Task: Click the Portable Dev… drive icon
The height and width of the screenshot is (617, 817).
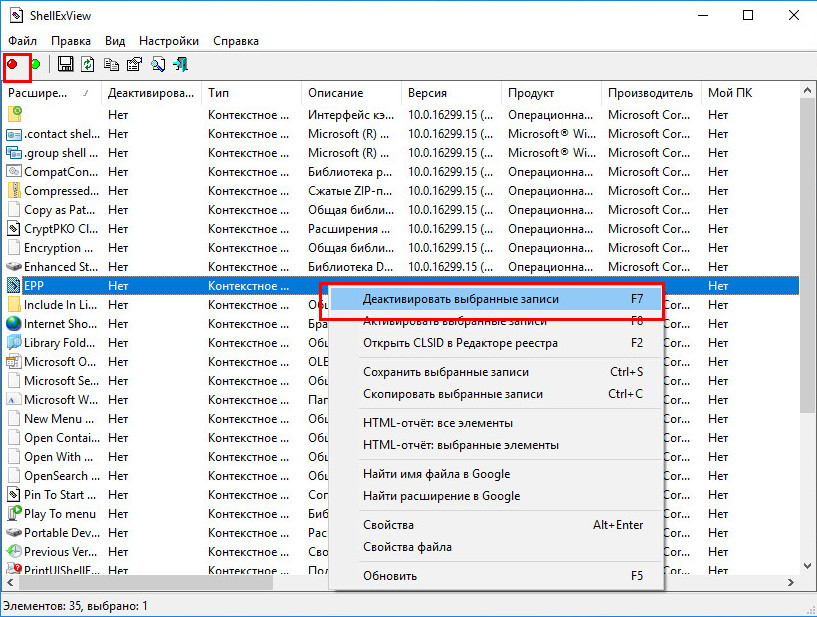Action: (x=14, y=533)
